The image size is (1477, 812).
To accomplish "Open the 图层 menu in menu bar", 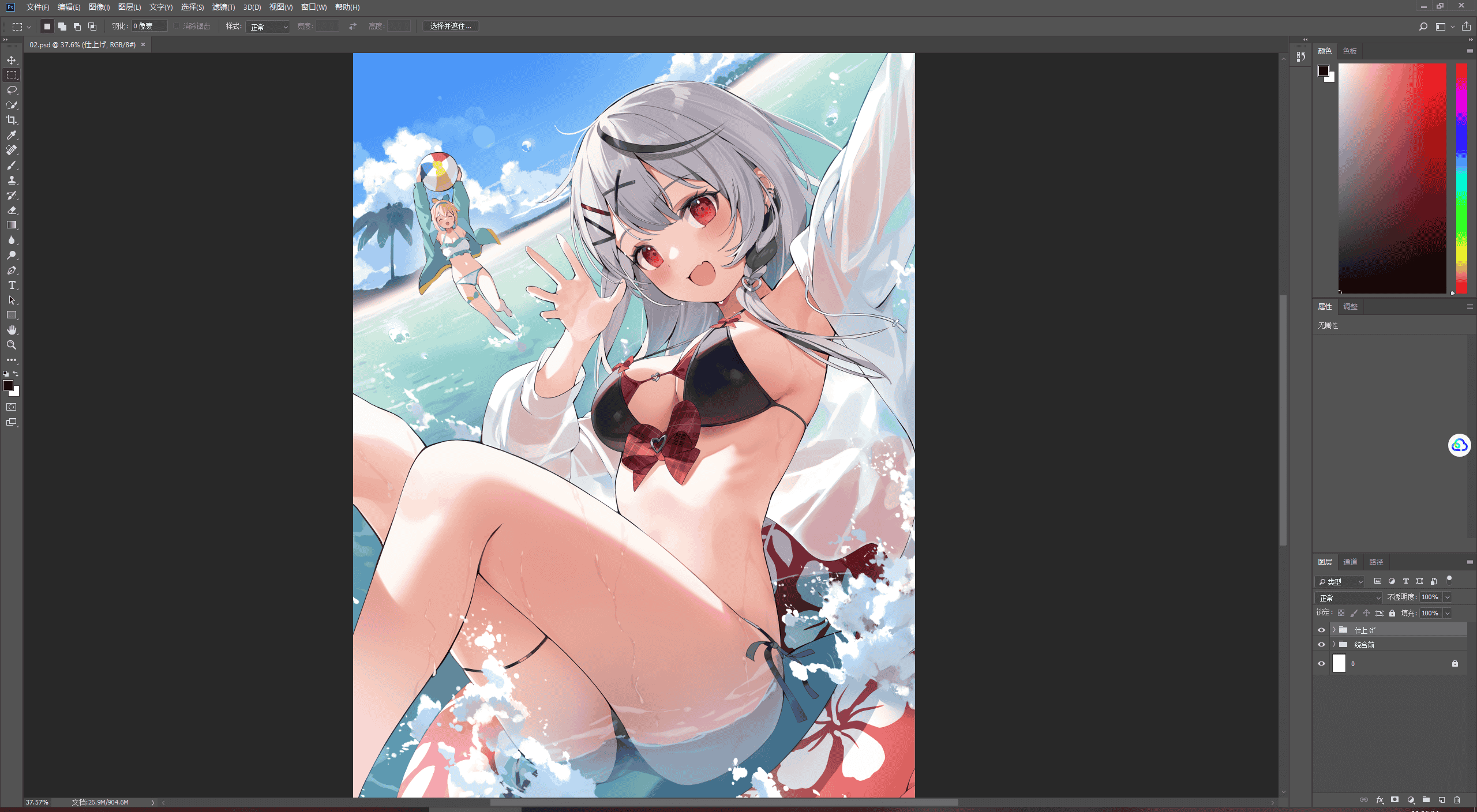I will (x=129, y=7).
